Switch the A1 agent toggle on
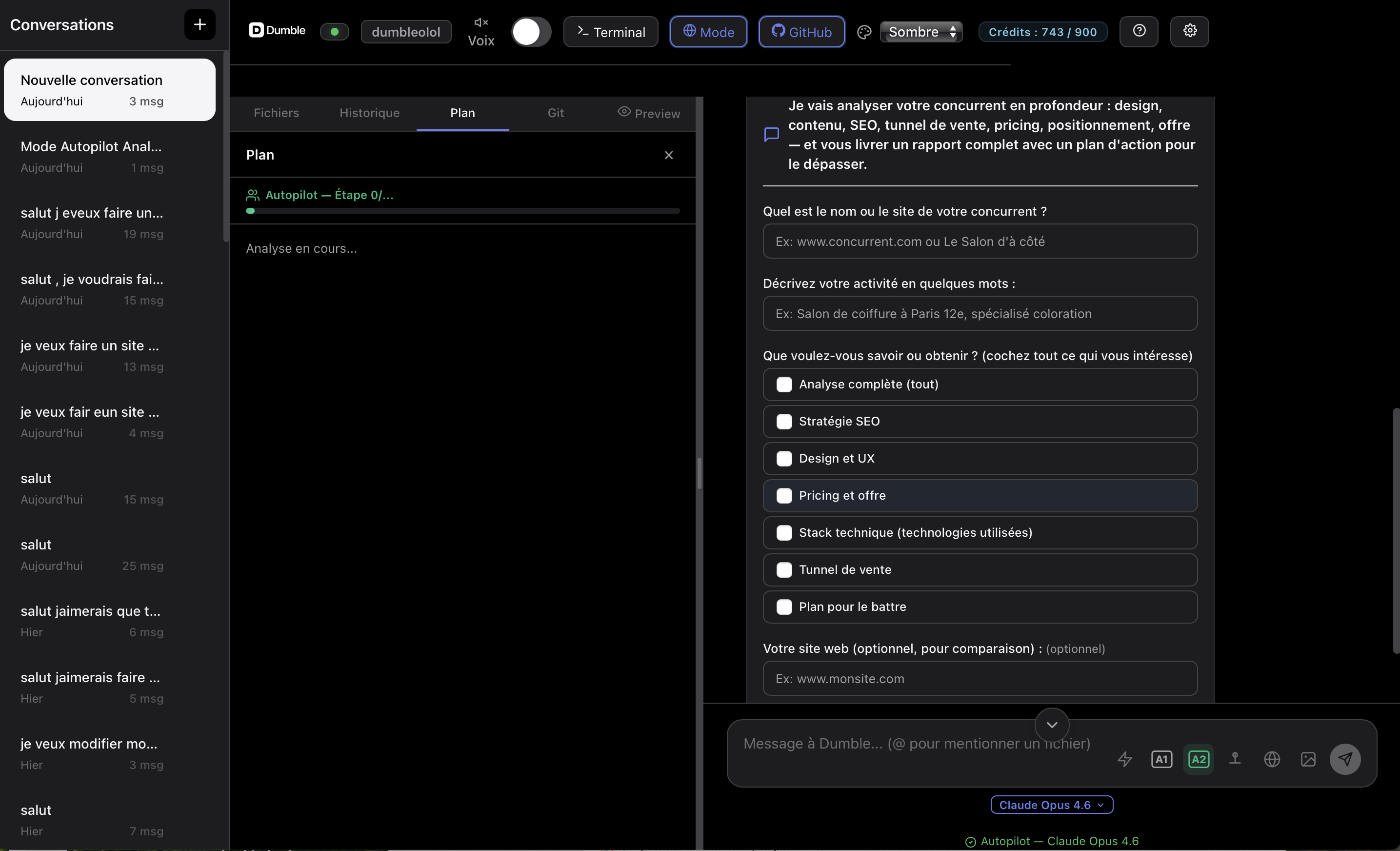 [x=1161, y=759]
